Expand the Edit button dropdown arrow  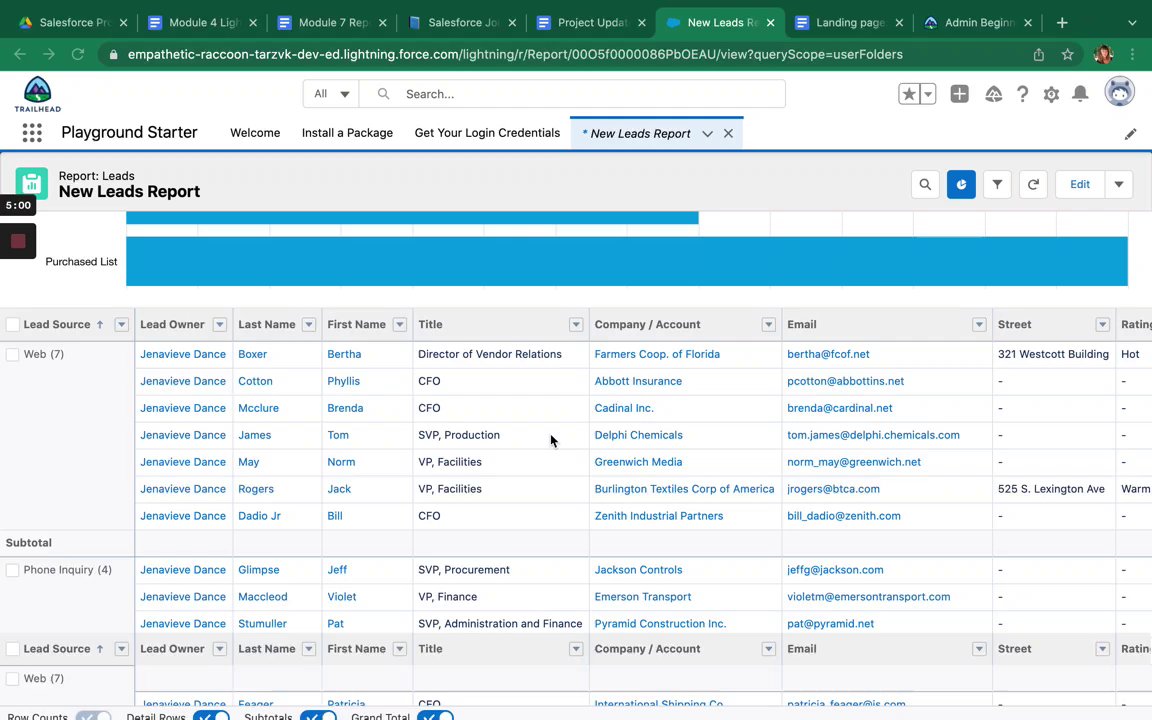tap(1119, 184)
